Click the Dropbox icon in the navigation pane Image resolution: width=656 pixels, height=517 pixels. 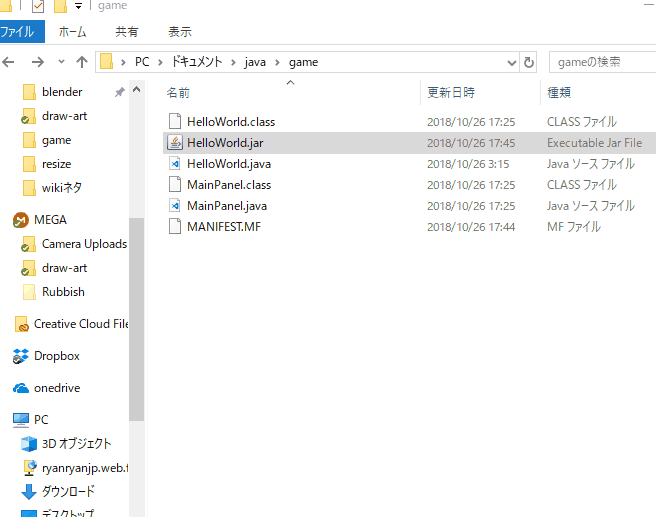tap(21, 356)
